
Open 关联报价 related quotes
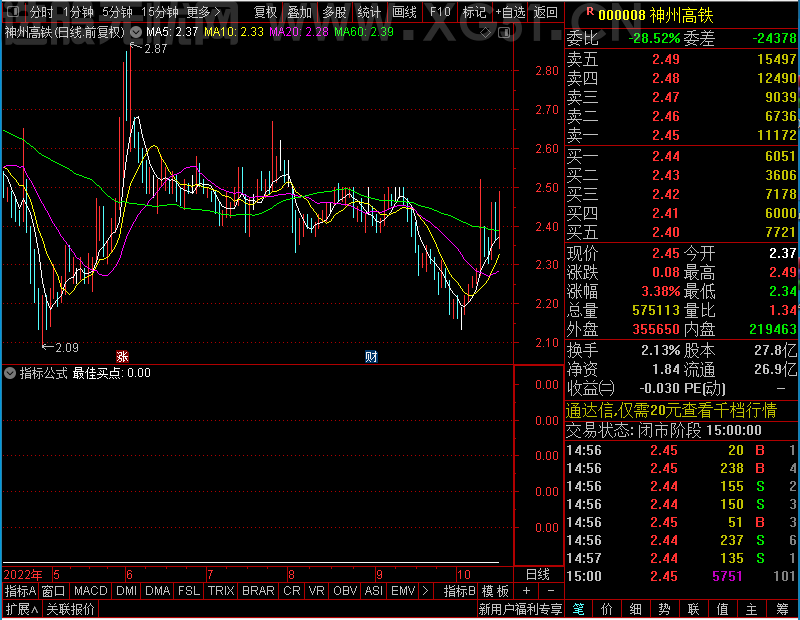point(70,609)
